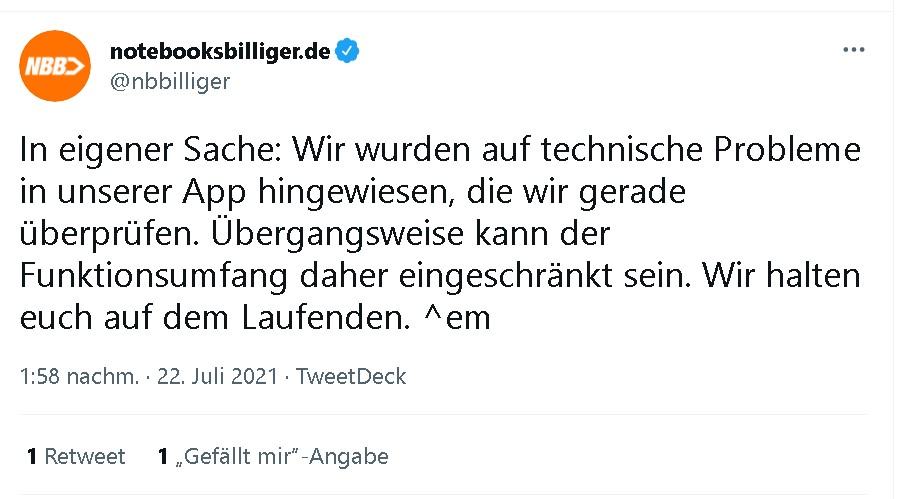904x499 pixels.
Task: Show the Retweet list via "Retweet" label
Action: [x=85, y=457]
